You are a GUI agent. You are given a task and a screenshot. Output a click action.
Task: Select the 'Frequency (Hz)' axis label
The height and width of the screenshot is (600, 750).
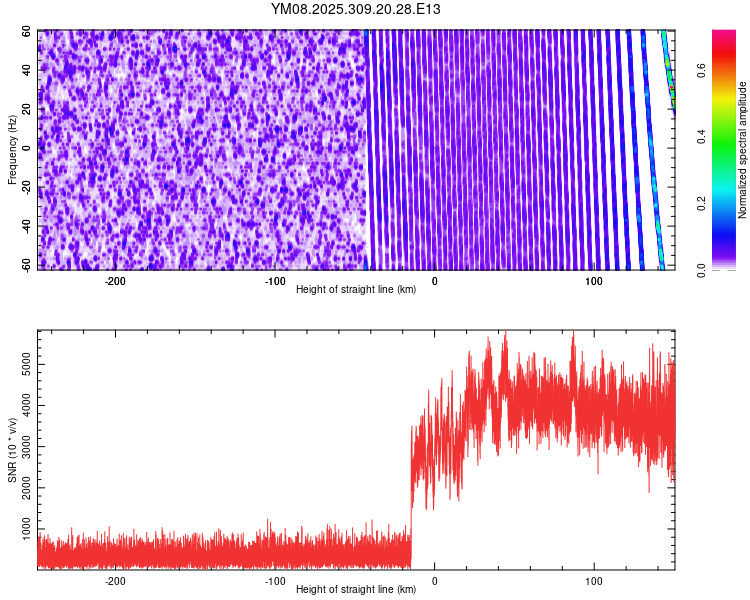pyautogui.click(x=12, y=149)
